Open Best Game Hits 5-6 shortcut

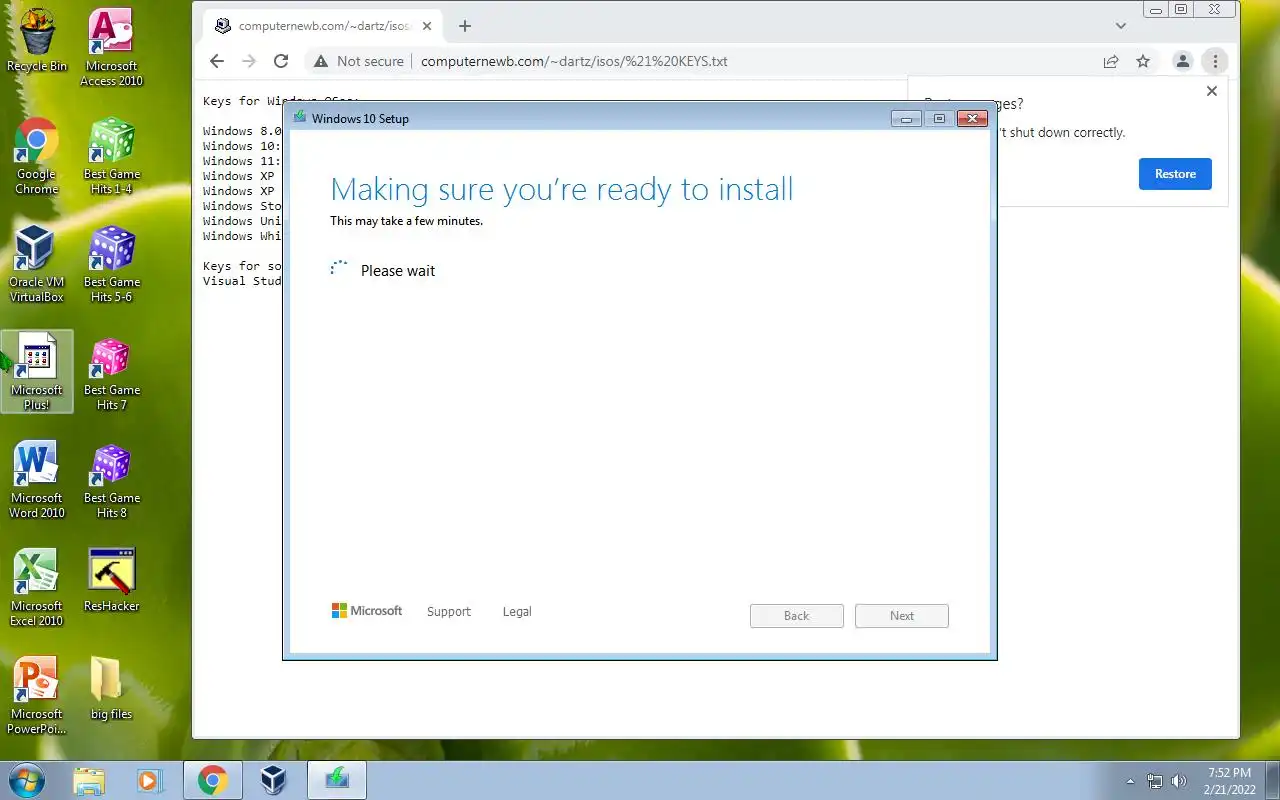(111, 264)
